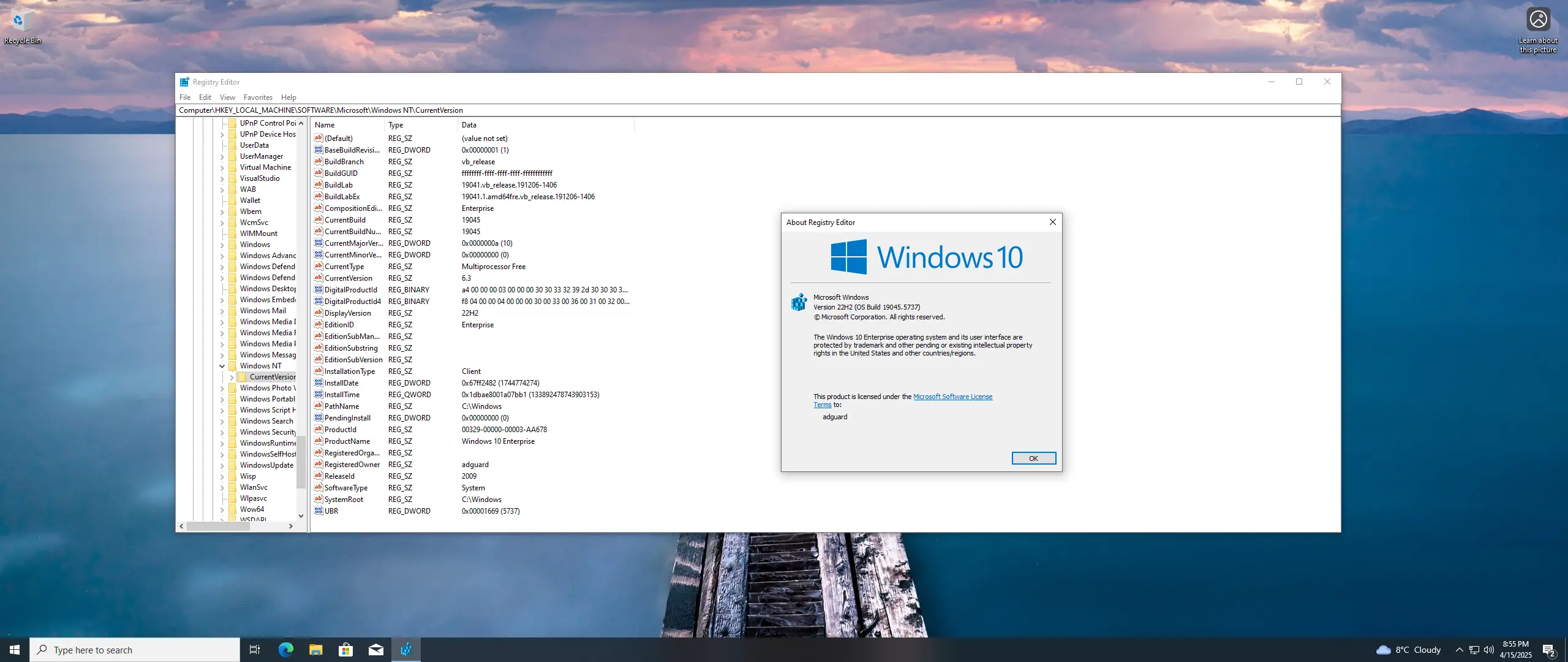Viewport: 1568px width, 662px height.
Task: Click the Registry Editor taskbar icon
Action: point(406,650)
